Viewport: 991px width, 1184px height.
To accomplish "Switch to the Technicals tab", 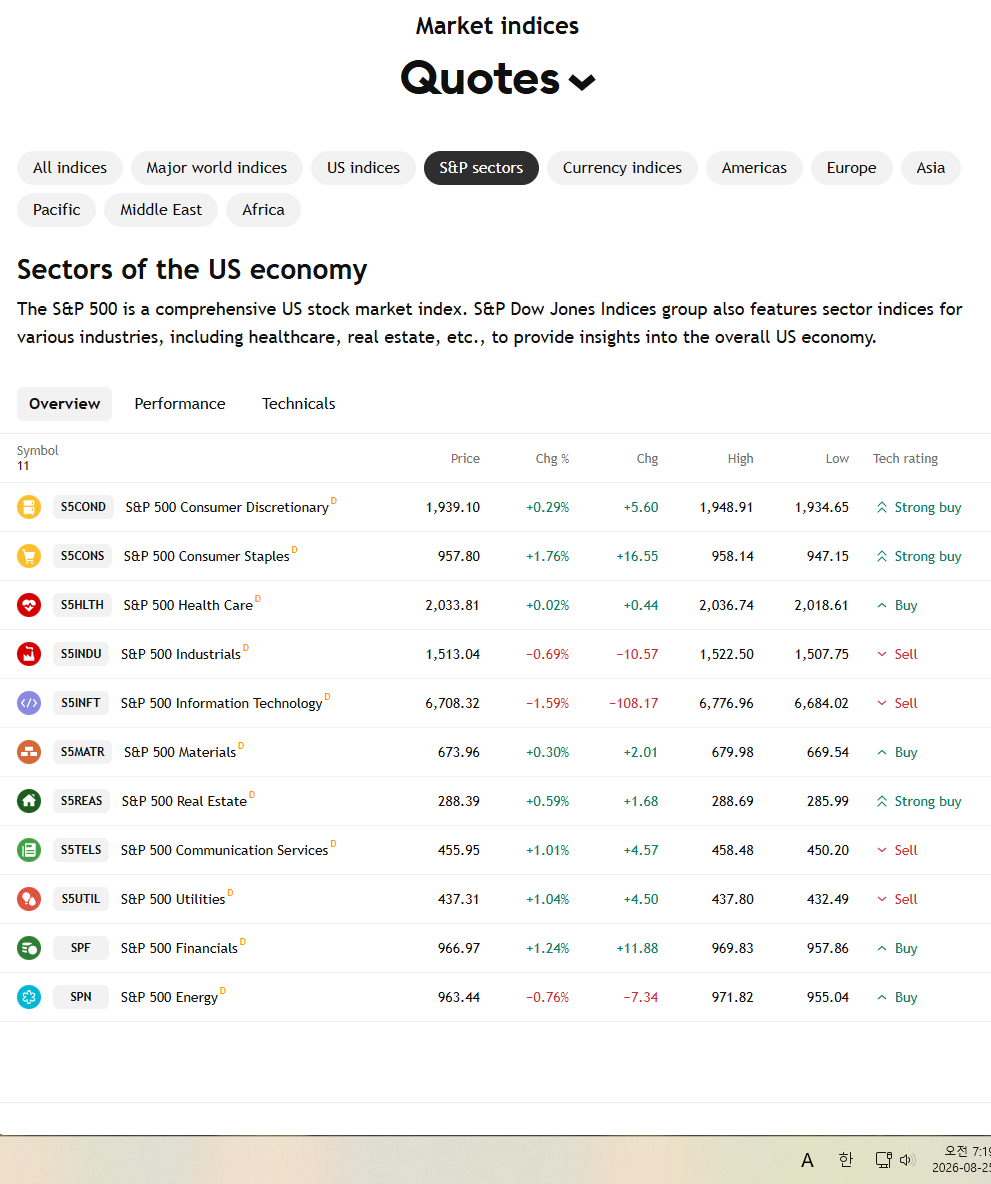I will pos(298,404).
